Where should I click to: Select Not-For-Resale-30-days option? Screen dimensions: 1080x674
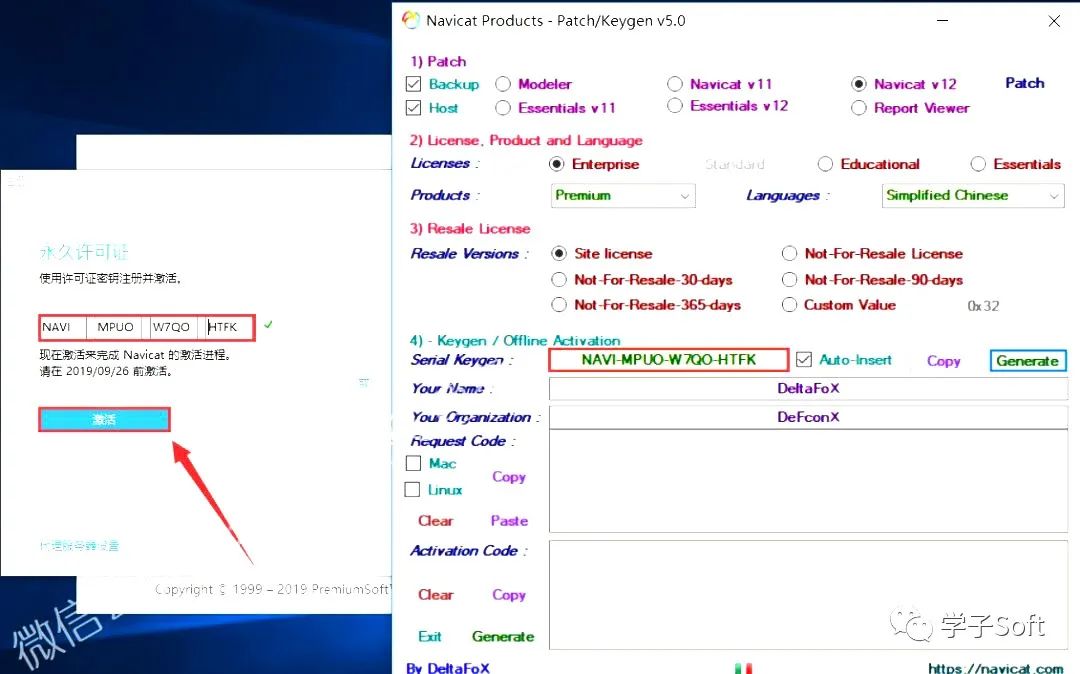(559, 280)
